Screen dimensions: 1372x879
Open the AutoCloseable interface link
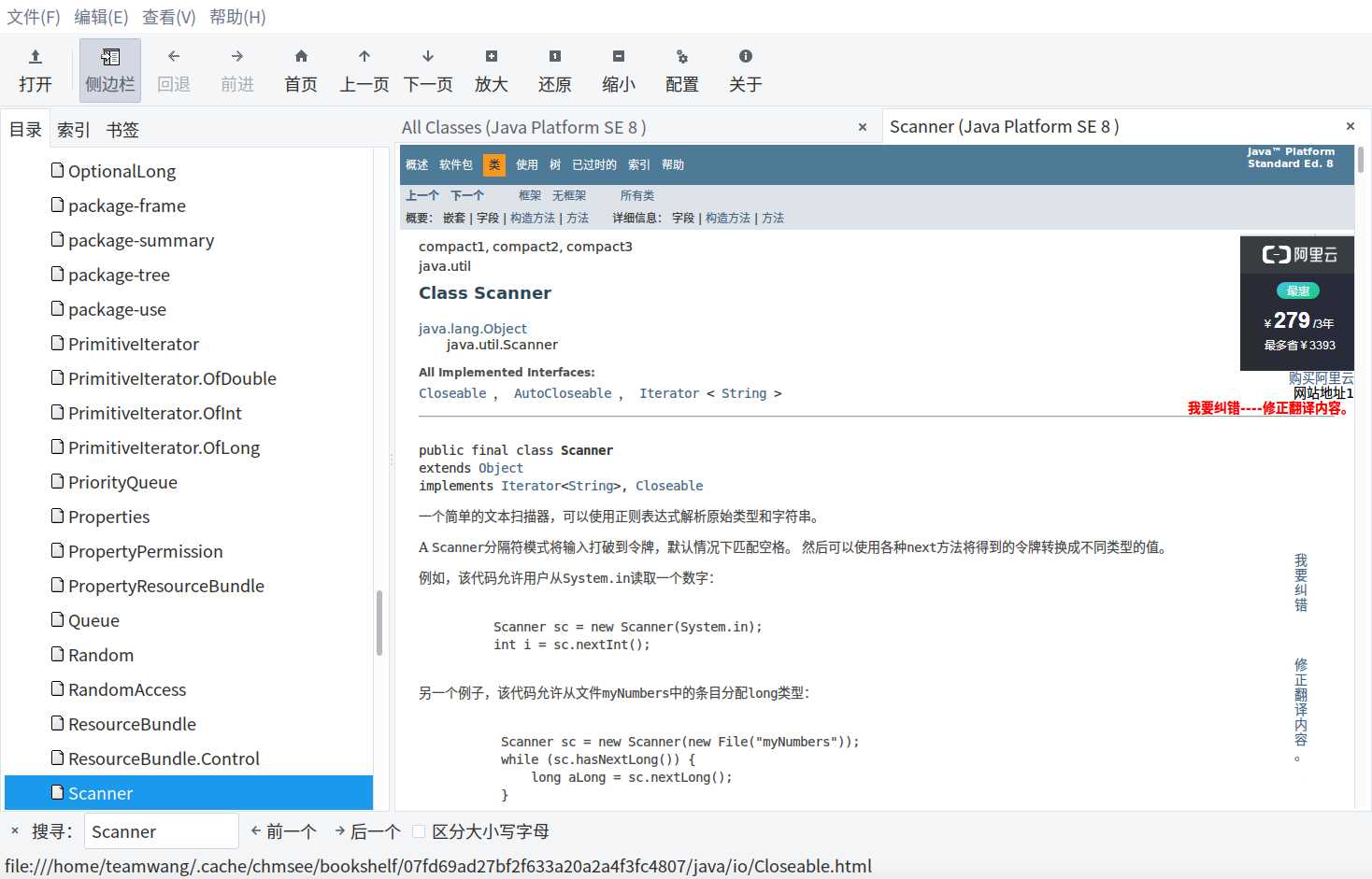tap(563, 393)
